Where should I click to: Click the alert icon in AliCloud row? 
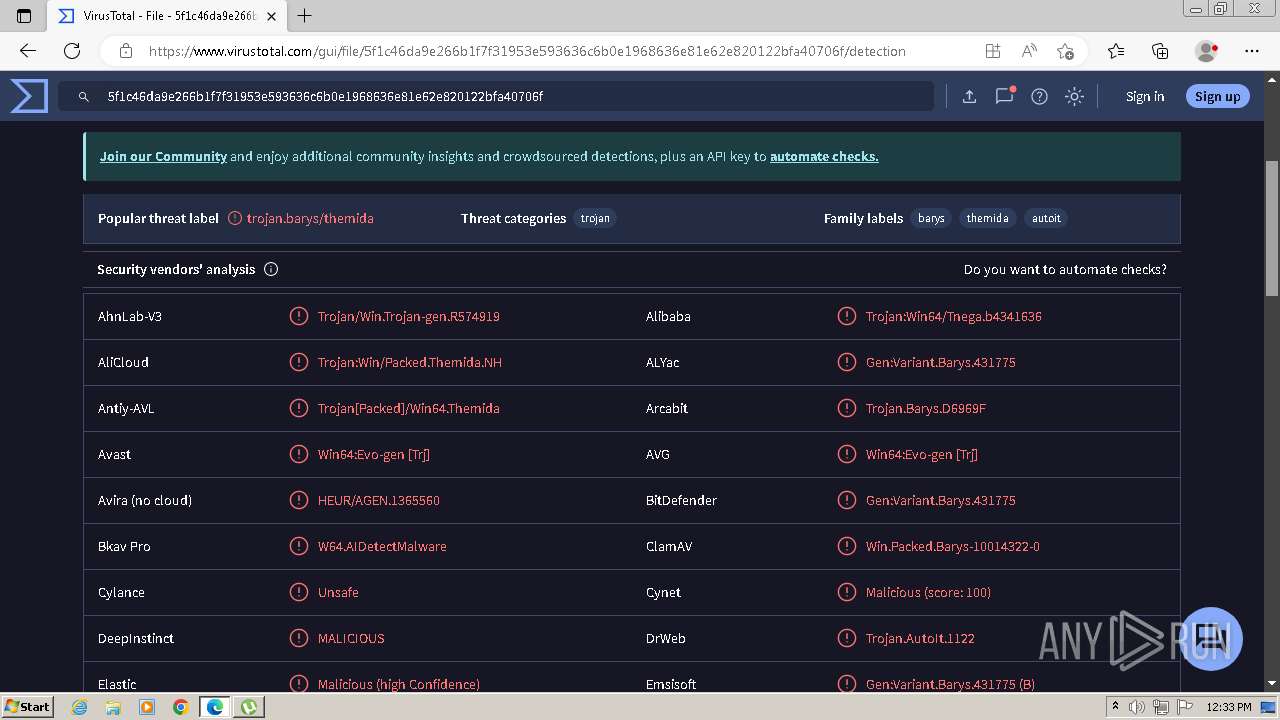298,362
